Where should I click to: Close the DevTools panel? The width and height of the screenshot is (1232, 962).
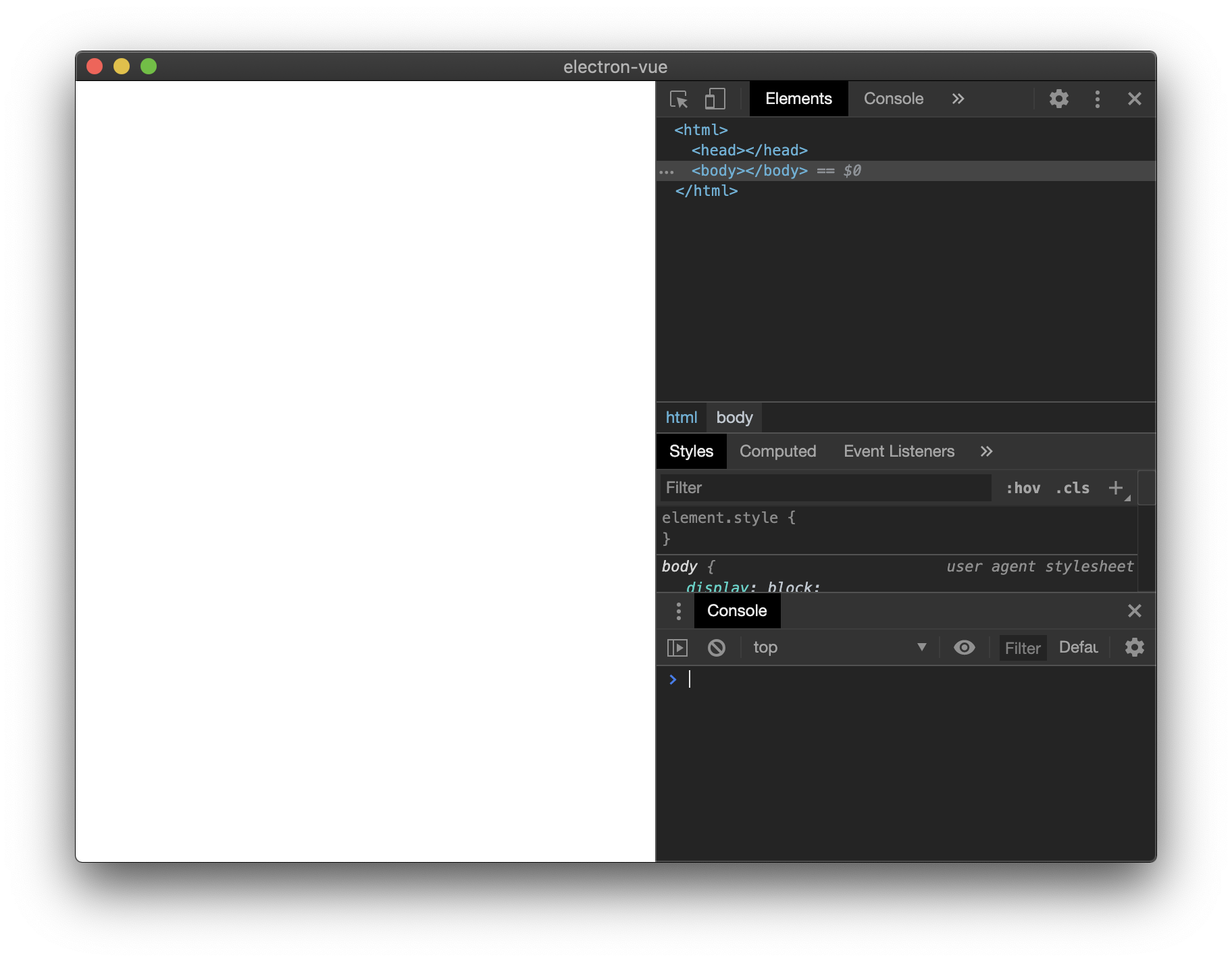(1134, 99)
